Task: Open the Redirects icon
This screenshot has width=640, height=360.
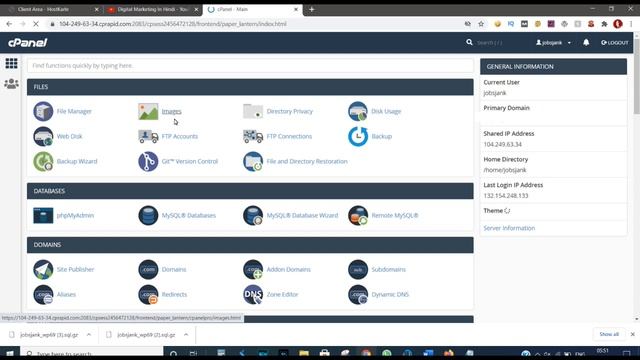Action: pyautogui.click(x=148, y=294)
